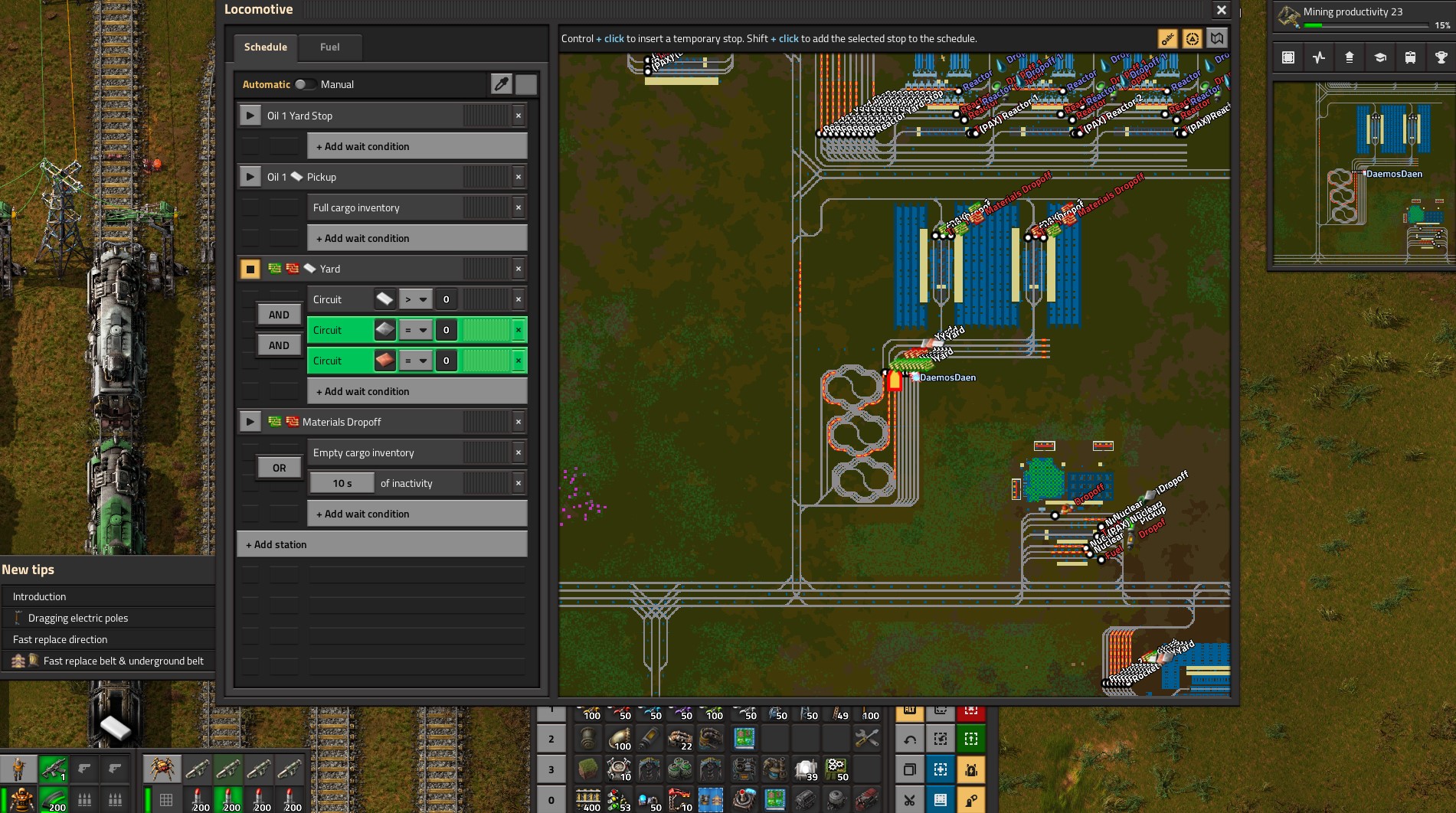Select the lamp item with count 39
Viewport: 1456px width, 813px height.
[806, 769]
